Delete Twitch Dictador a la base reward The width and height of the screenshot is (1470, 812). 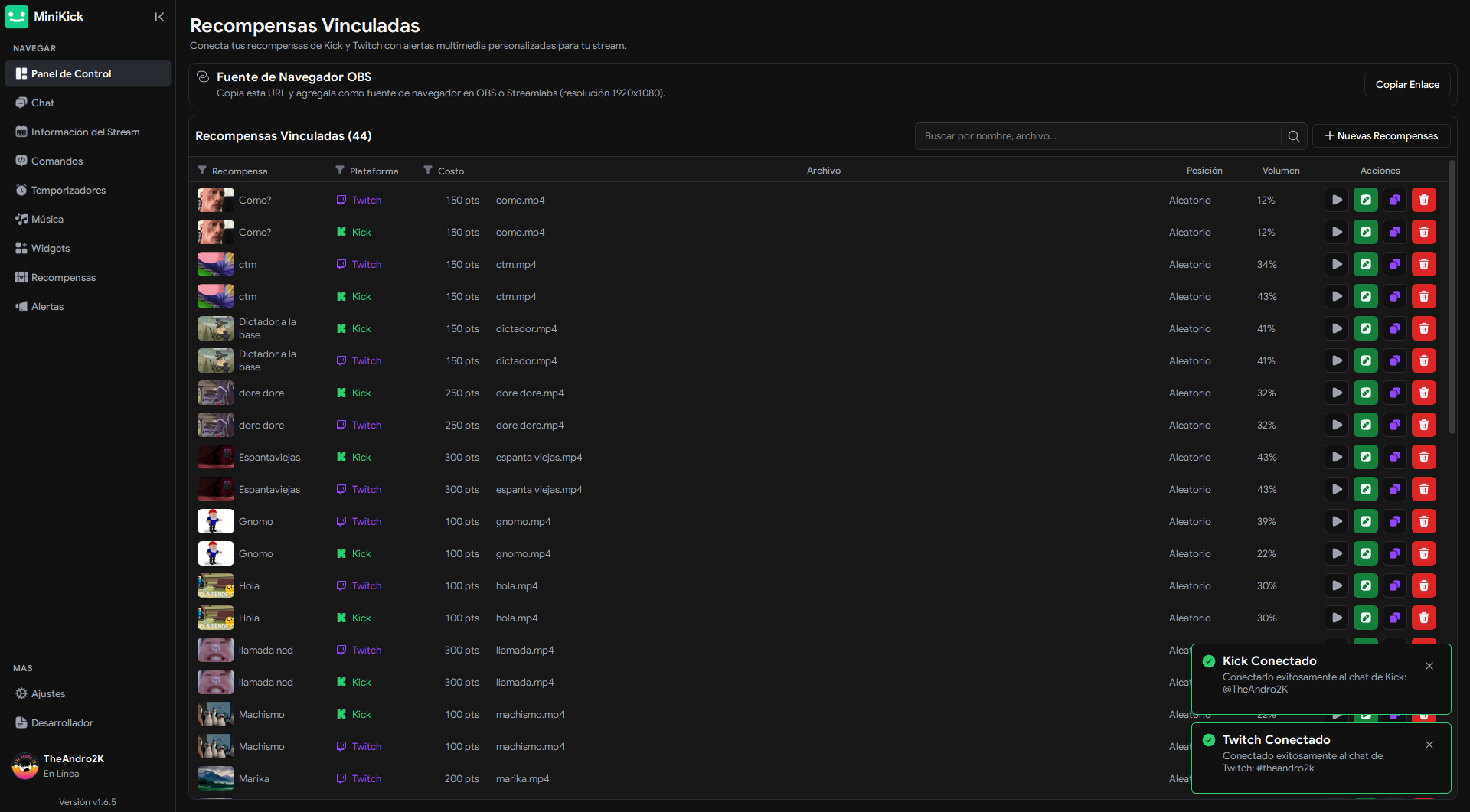(1424, 360)
